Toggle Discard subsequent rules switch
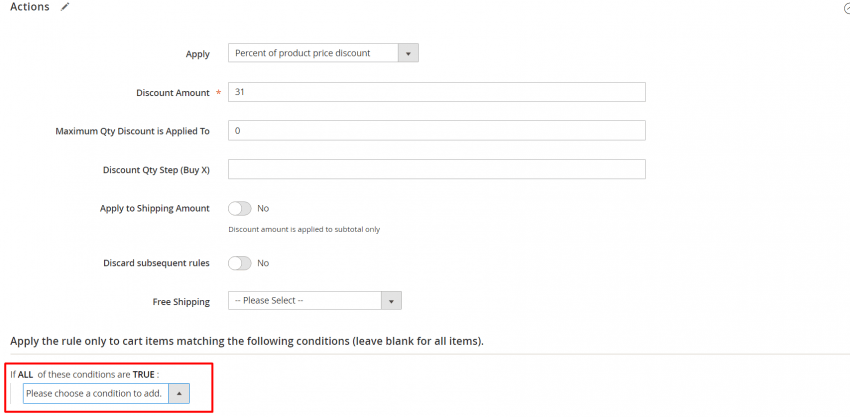 point(240,263)
